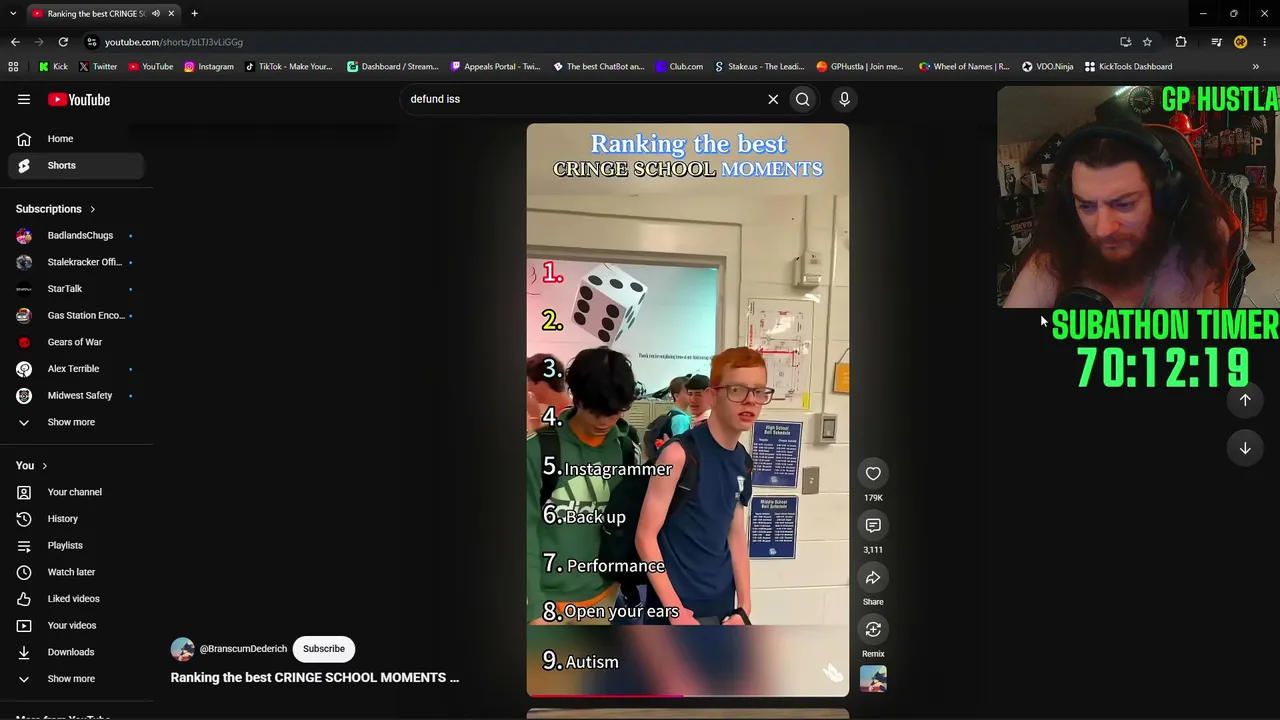Start voice search with the microphone
The image size is (1280, 720).
pyautogui.click(x=844, y=99)
